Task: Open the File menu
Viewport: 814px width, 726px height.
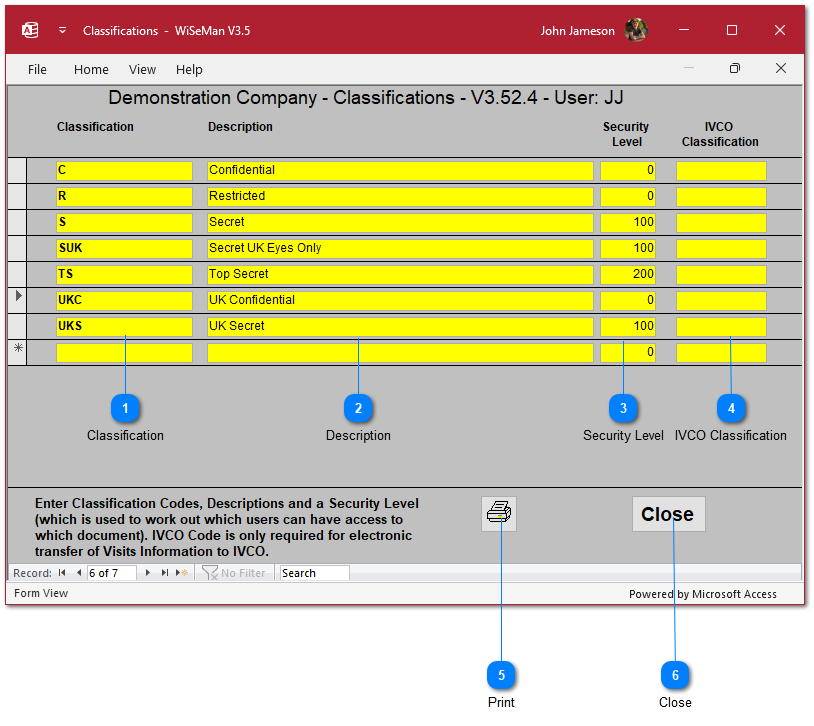Action: click(x=37, y=70)
